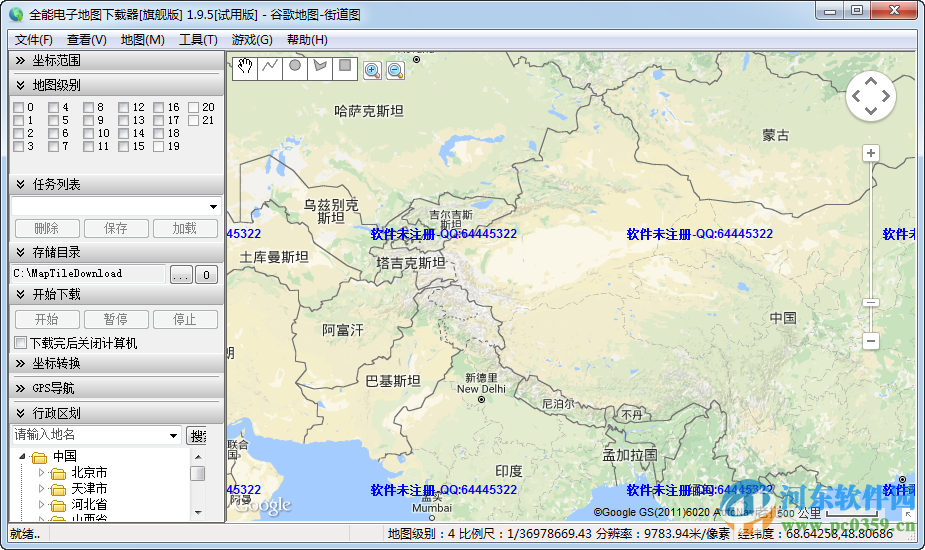The image size is (925, 550).
Task: Select the polyline drawing tool
Action: (270, 67)
